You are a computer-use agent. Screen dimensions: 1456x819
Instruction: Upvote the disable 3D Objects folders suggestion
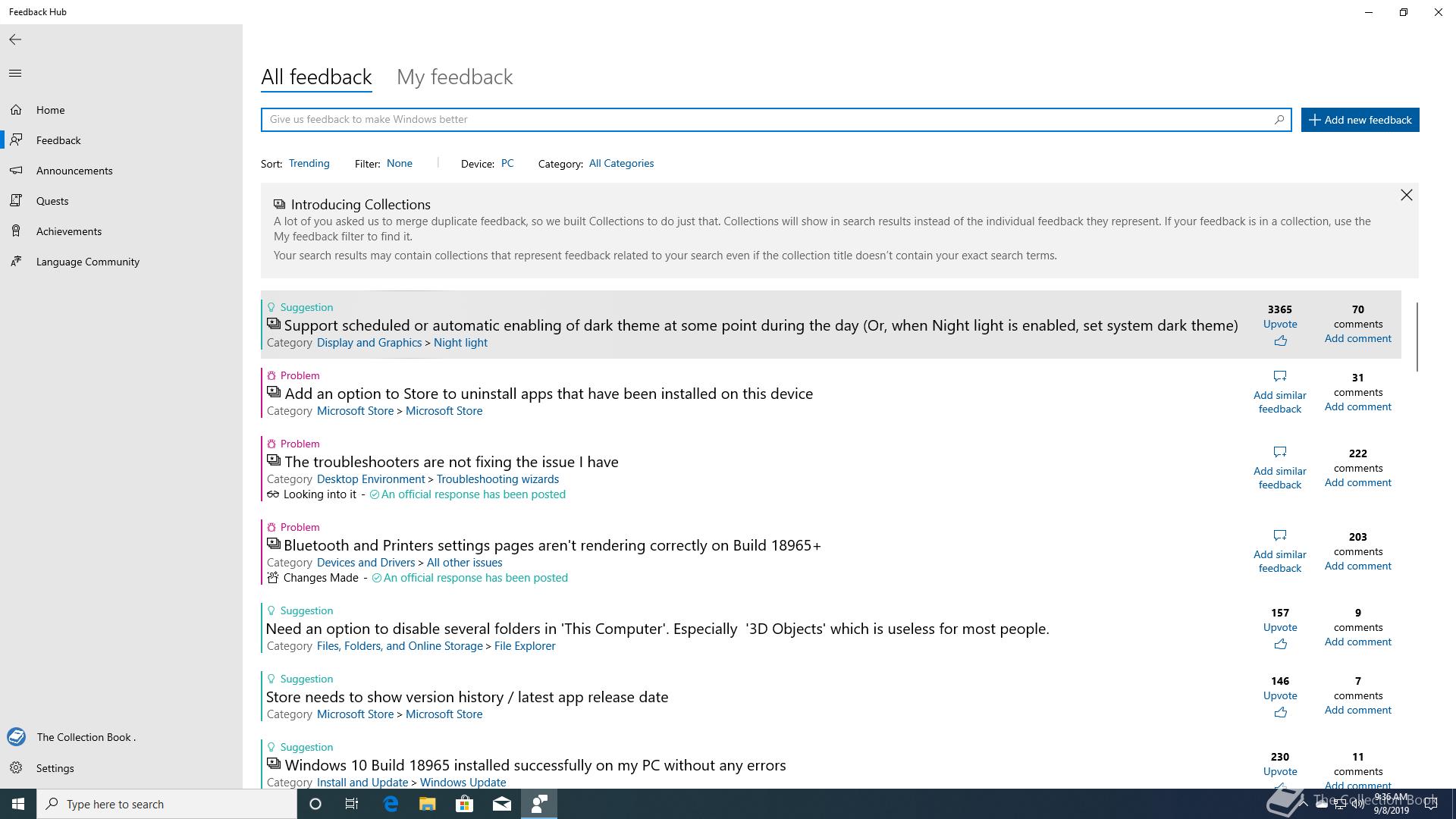[x=1280, y=635]
